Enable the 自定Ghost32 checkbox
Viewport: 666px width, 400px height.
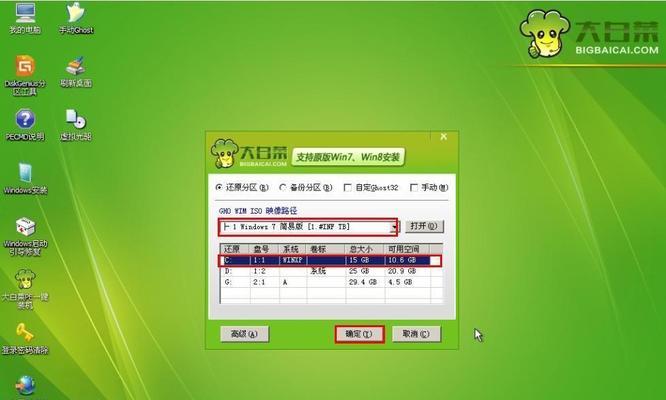point(347,187)
